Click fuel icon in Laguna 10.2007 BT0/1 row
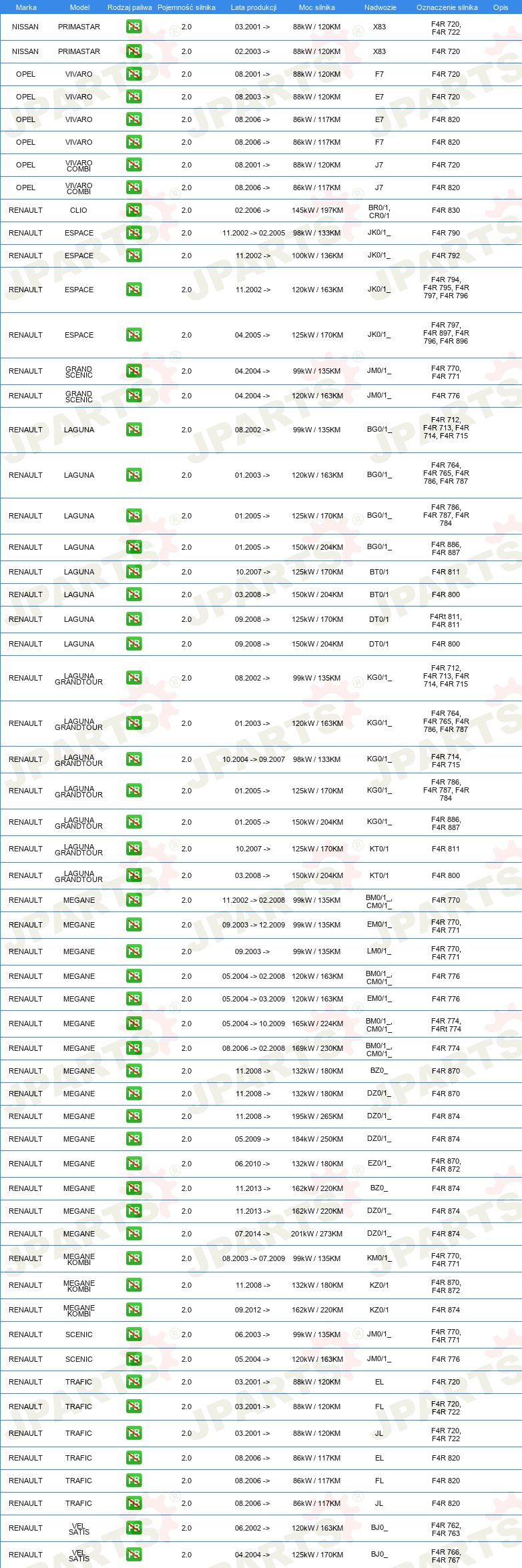Viewport: 522px width, 1568px height. click(x=134, y=572)
